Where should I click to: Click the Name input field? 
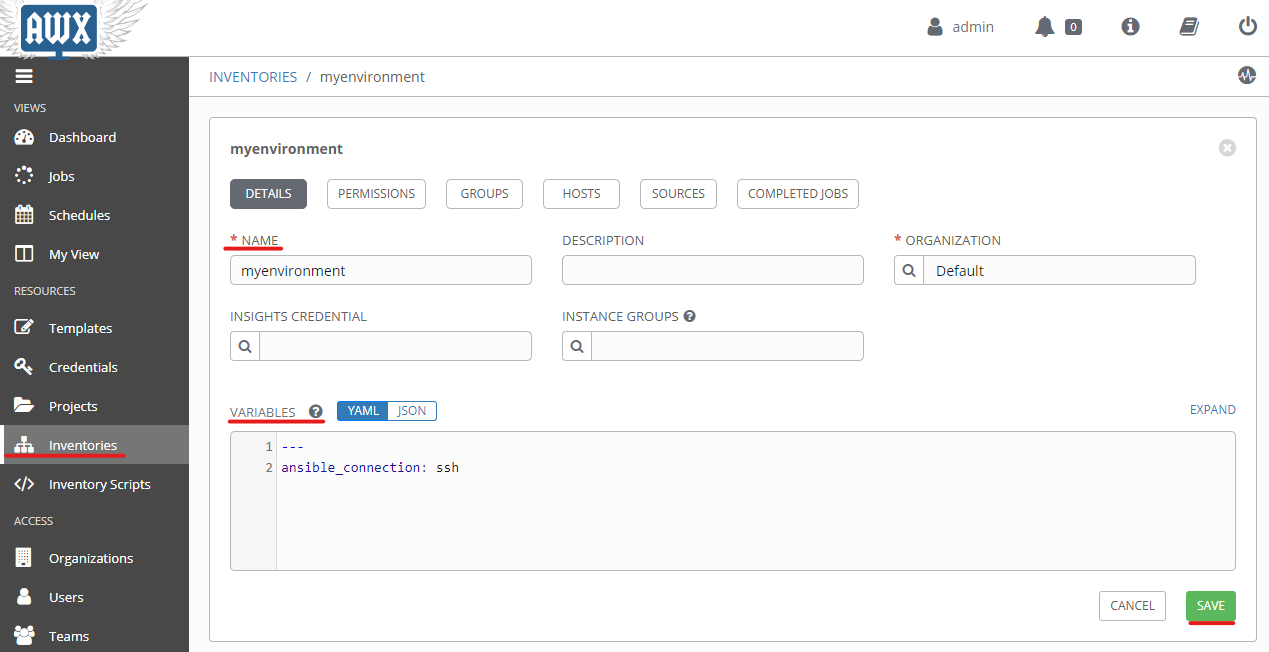pyautogui.click(x=381, y=270)
